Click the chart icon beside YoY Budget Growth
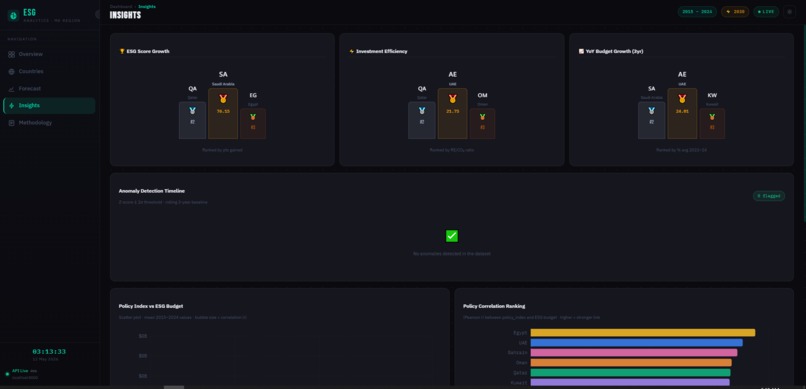This screenshot has width=806, height=389. click(x=581, y=51)
